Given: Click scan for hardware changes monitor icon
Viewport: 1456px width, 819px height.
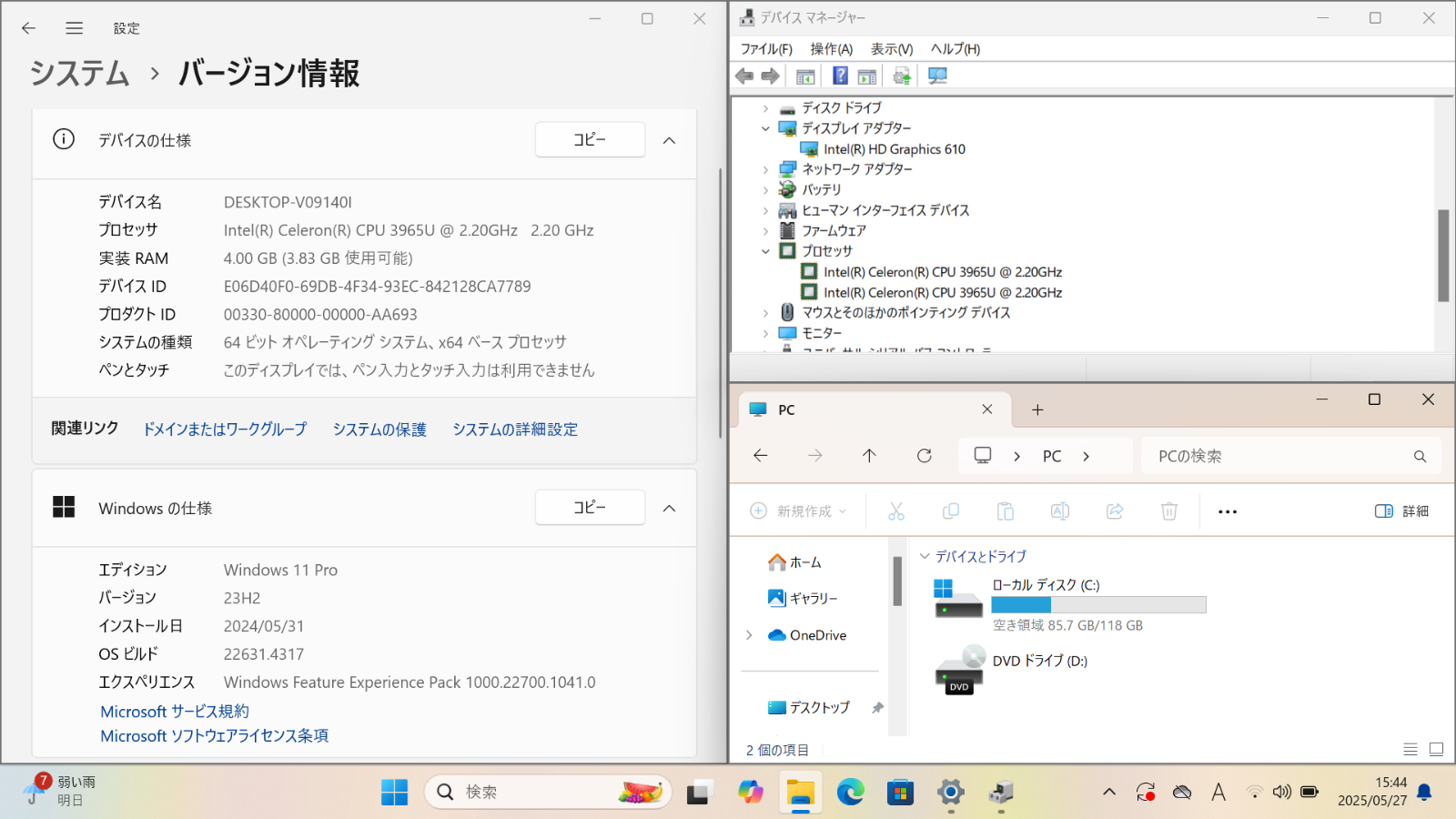Looking at the screenshot, I should pos(937,76).
